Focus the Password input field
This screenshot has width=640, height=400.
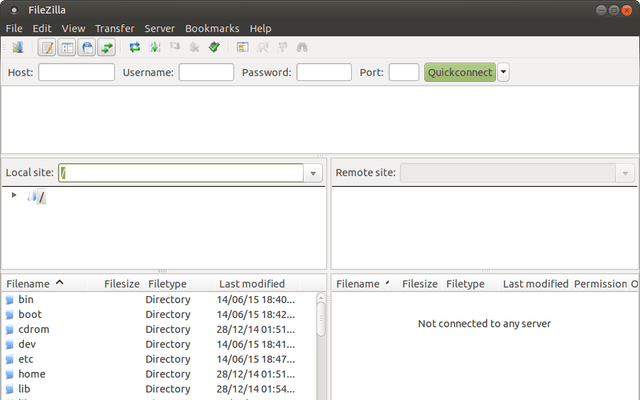pyautogui.click(x=324, y=72)
